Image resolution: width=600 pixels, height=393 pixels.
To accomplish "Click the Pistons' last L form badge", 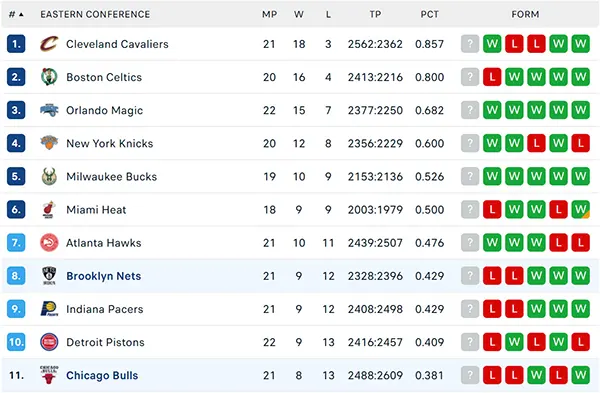I will point(580,342).
